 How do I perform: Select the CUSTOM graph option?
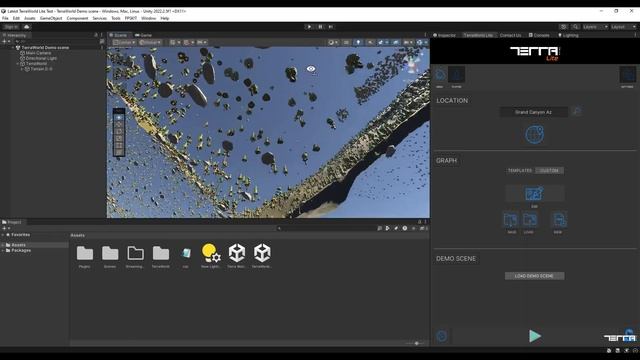[x=549, y=171]
